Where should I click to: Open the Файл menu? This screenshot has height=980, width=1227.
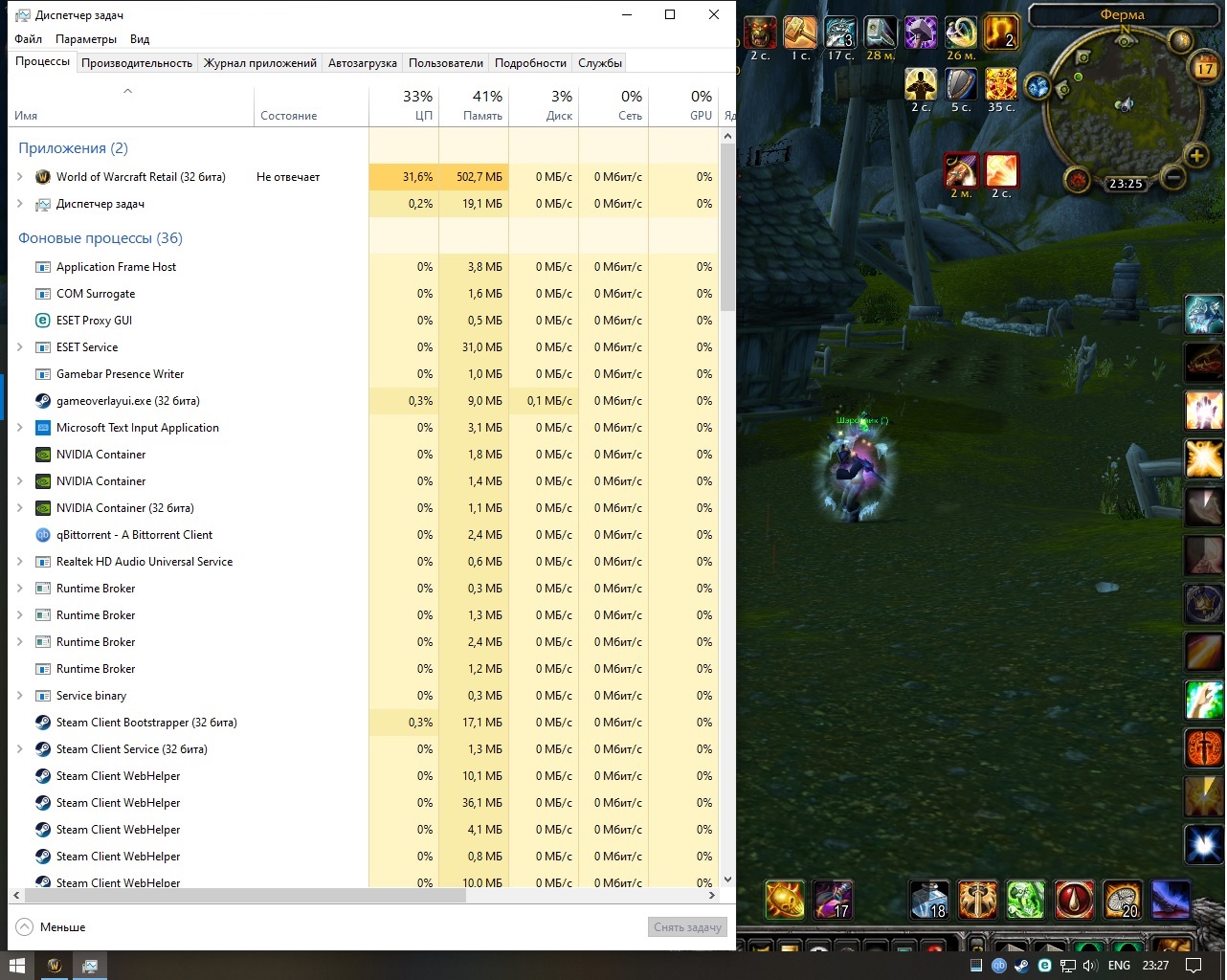[28, 39]
